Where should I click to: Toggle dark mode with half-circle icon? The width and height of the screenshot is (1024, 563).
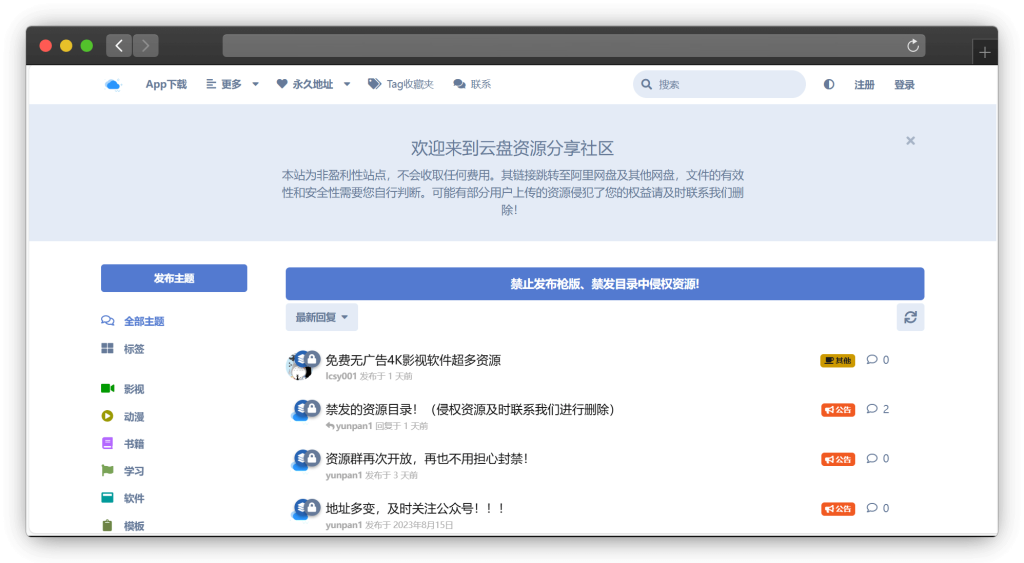[x=829, y=84]
